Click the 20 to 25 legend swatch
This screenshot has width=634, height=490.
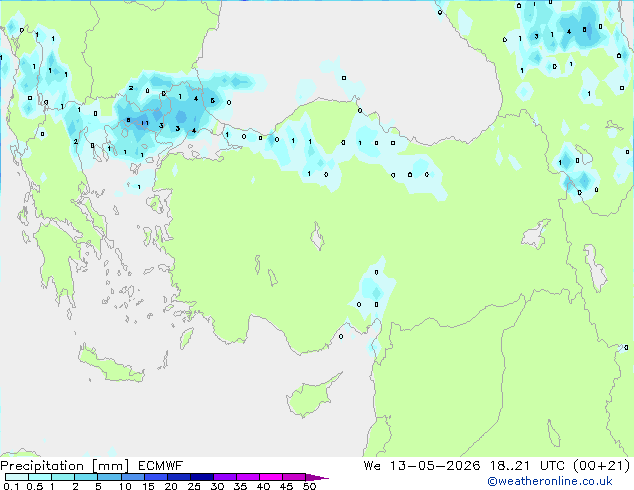179,477
